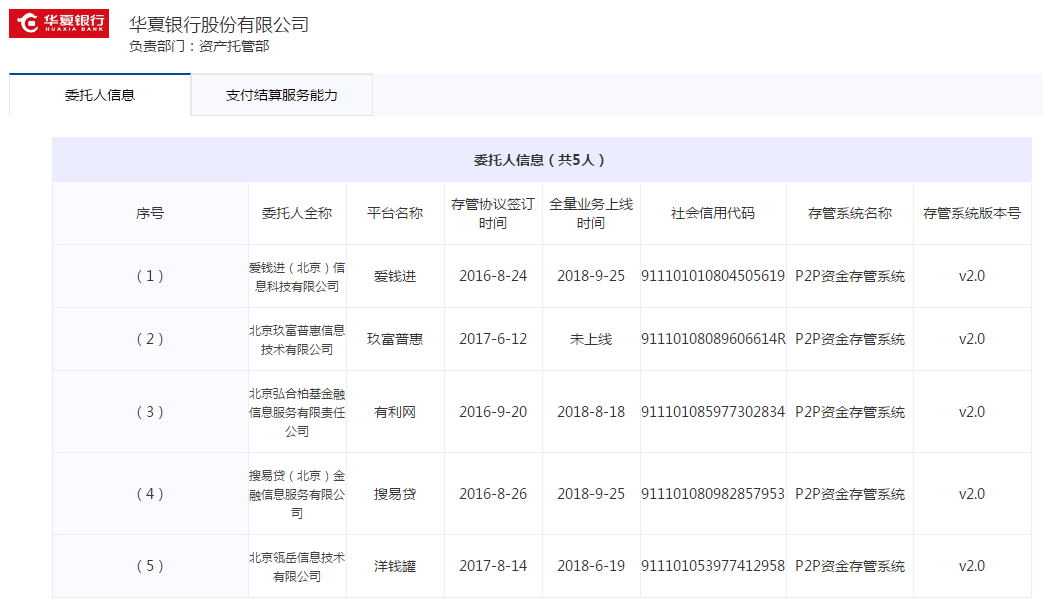Click the date 2017-6-12
1043x607 pixels.
493,339
